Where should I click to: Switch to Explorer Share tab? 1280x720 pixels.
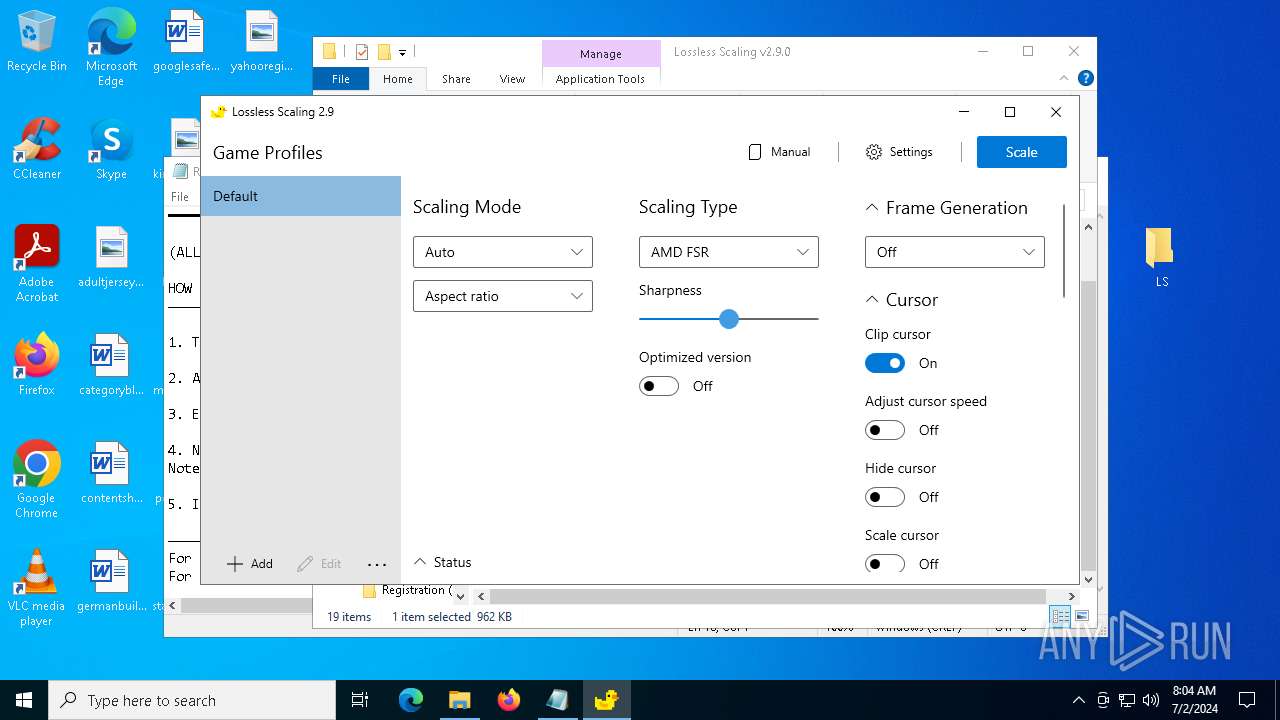click(456, 79)
